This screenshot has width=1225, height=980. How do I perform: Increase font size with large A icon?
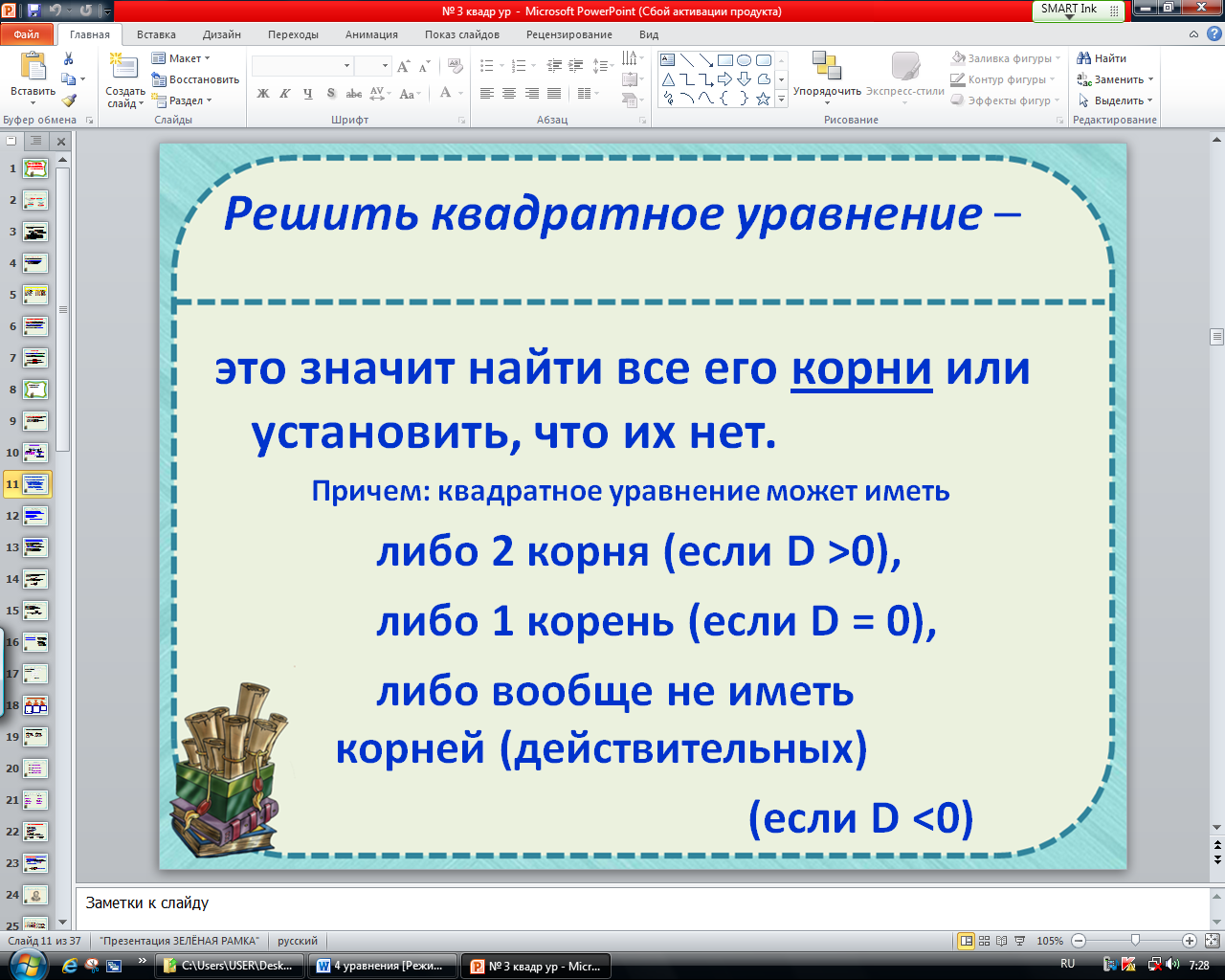coord(403,66)
